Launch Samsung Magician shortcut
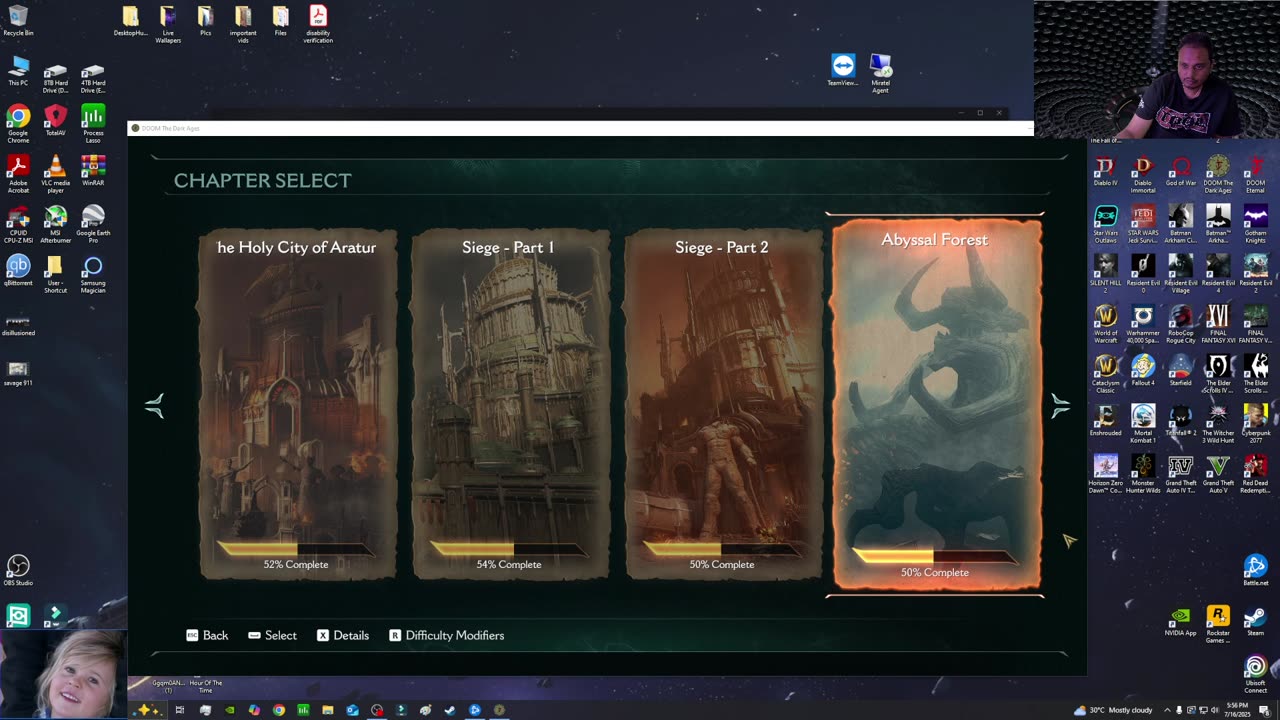Image resolution: width=1280 pixels, height=720 pixels. click(93, 274)
